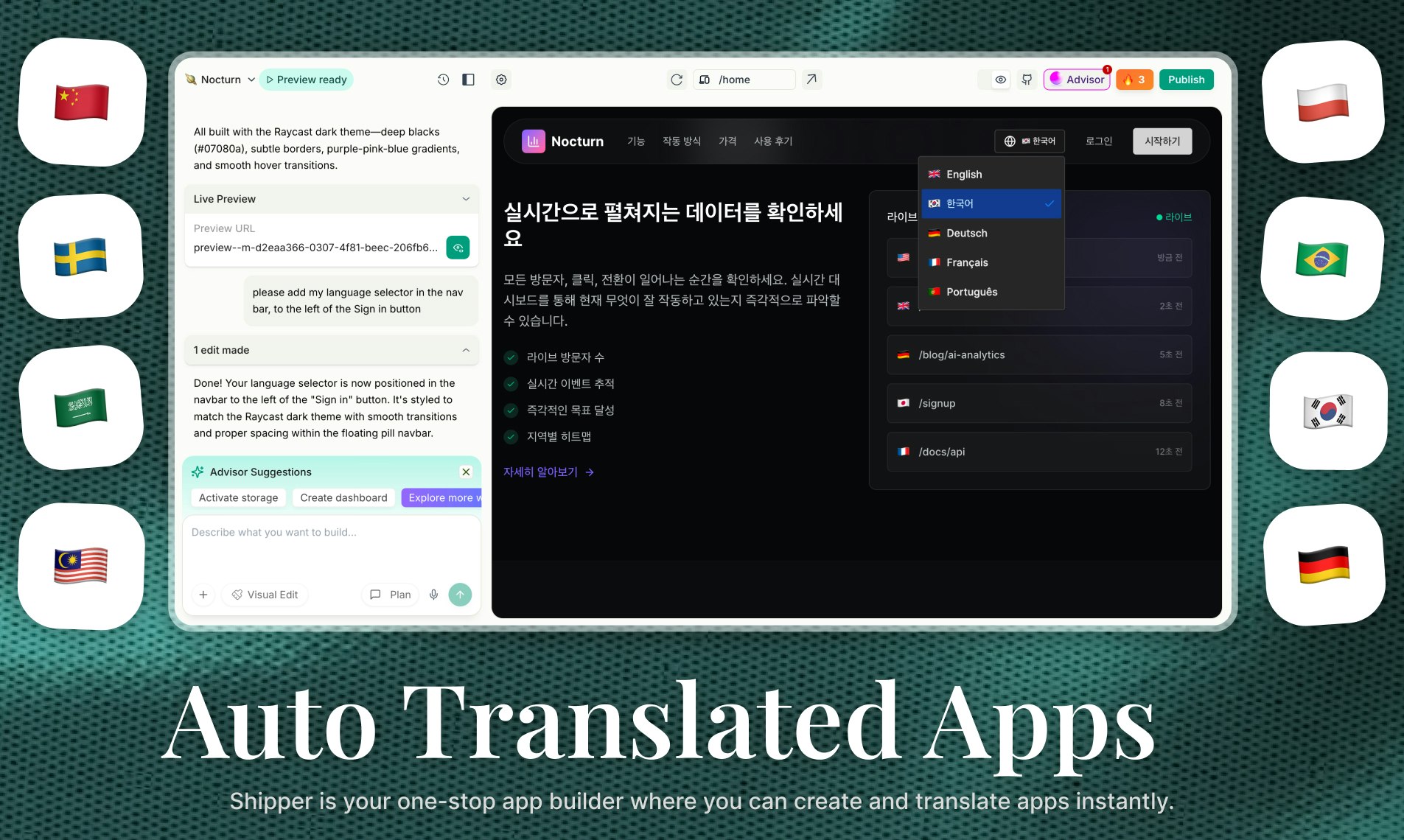
Task: Open the 가격 nav menu item
Action: coord(727,141)
